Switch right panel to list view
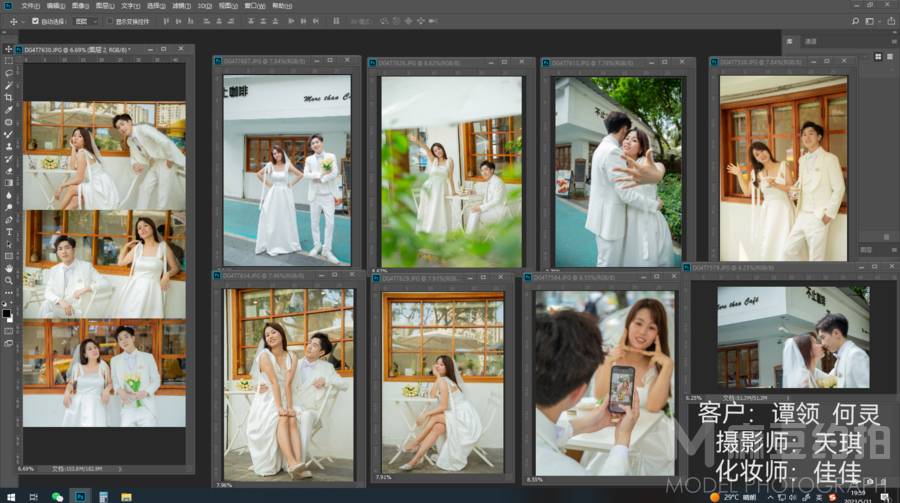Screen dimensions: 900x503 (x=890, y=56)
